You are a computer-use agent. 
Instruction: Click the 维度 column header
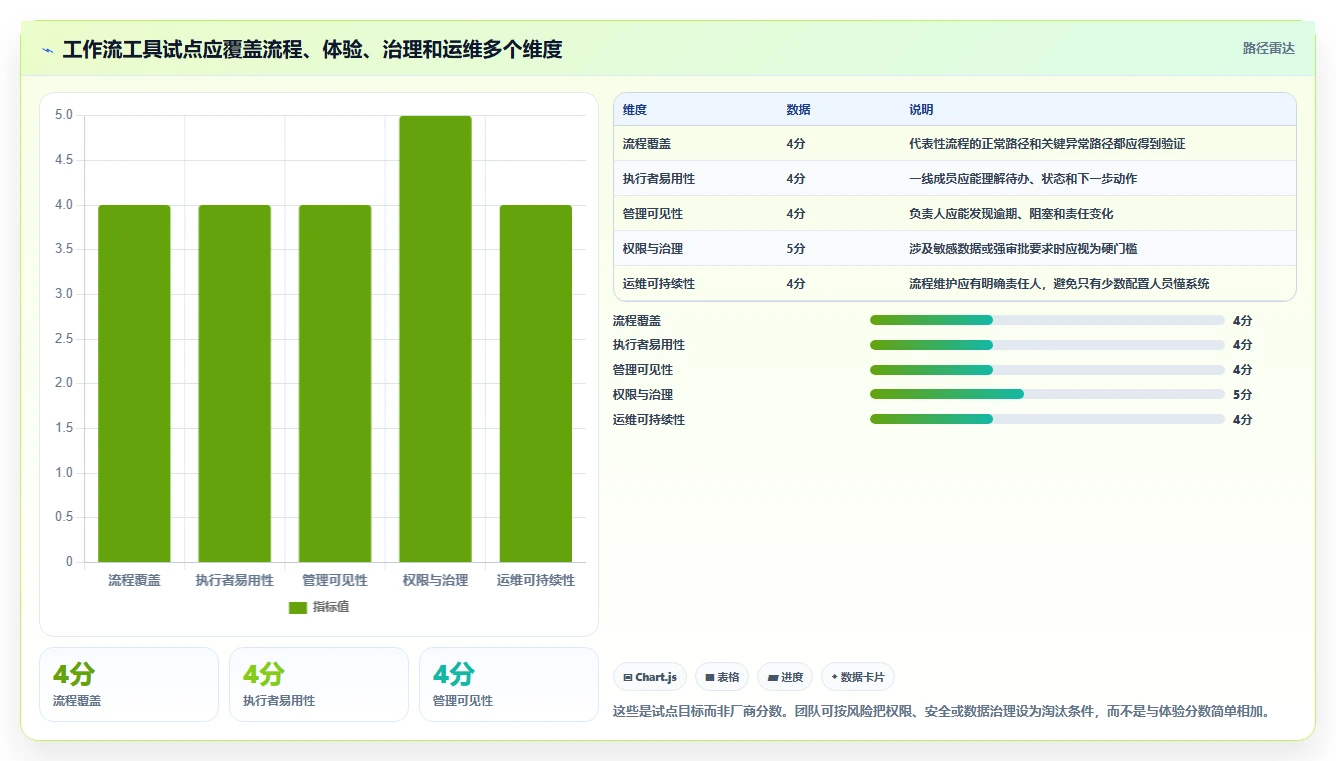coord(635,110)
